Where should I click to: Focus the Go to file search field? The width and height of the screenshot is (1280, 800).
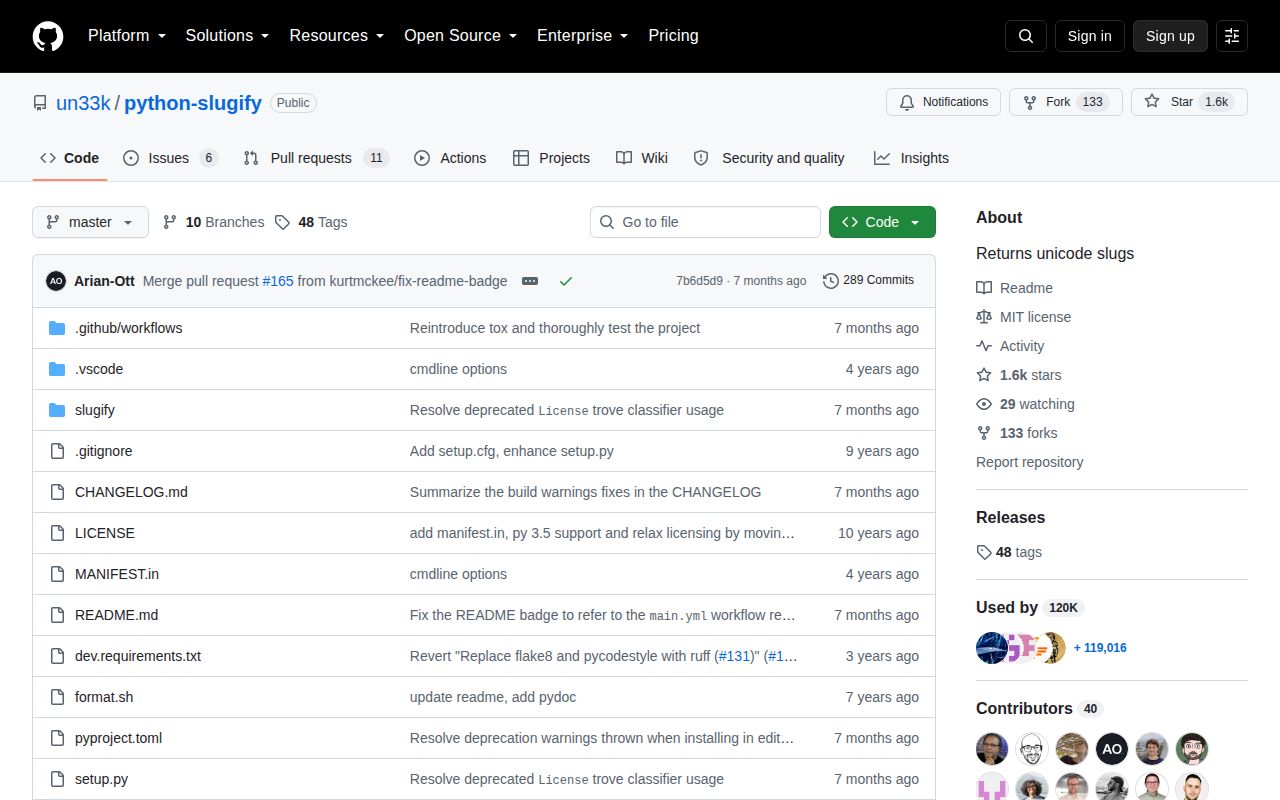705,222
